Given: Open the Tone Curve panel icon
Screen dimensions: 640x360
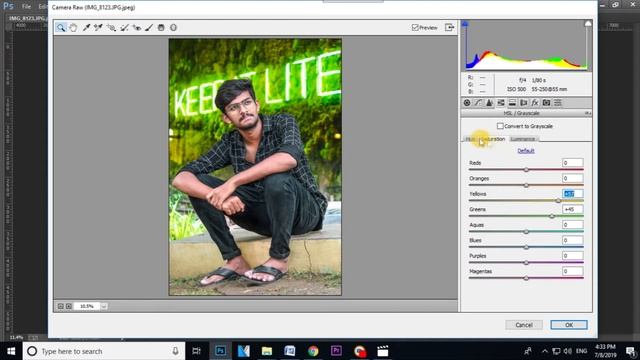Looking at the screenshot, I should click(x=478, y=103).
